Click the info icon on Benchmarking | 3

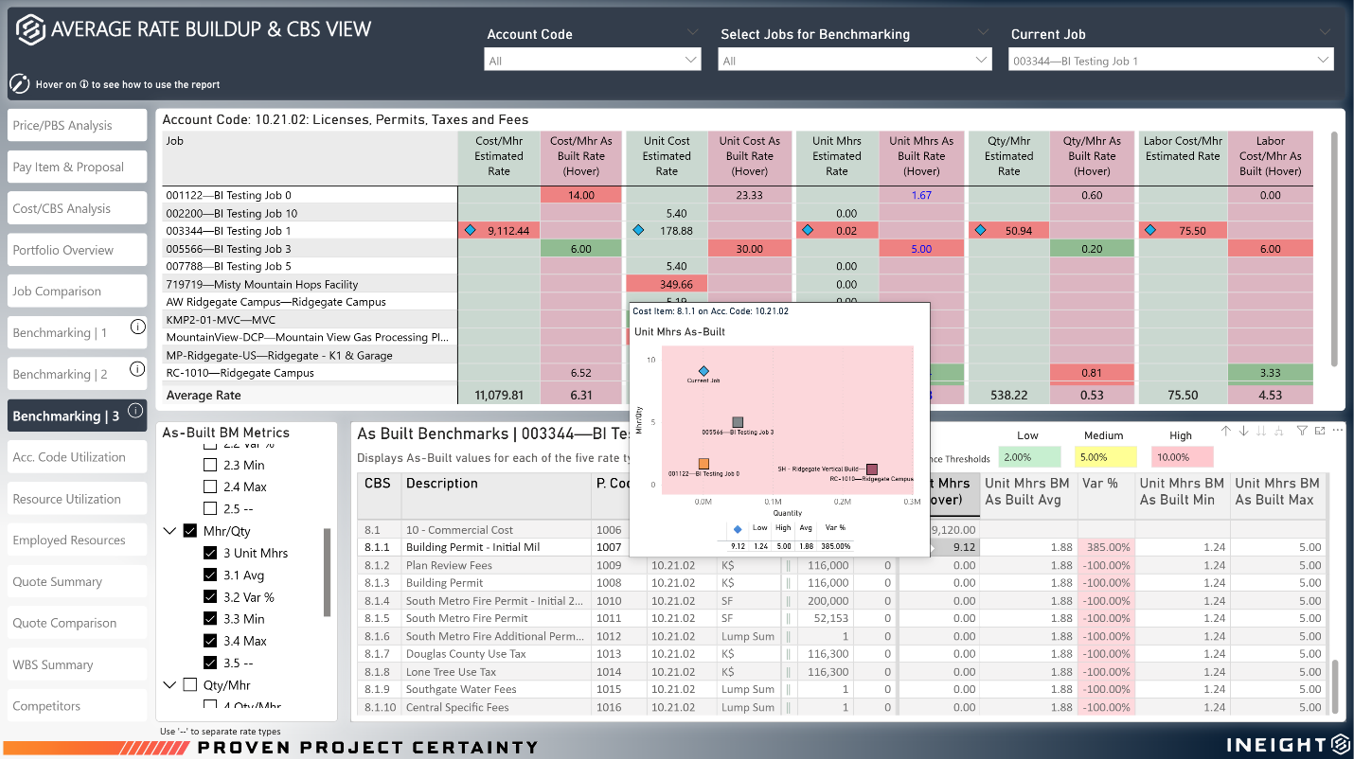pyautogui.click(x=135, y=410)
